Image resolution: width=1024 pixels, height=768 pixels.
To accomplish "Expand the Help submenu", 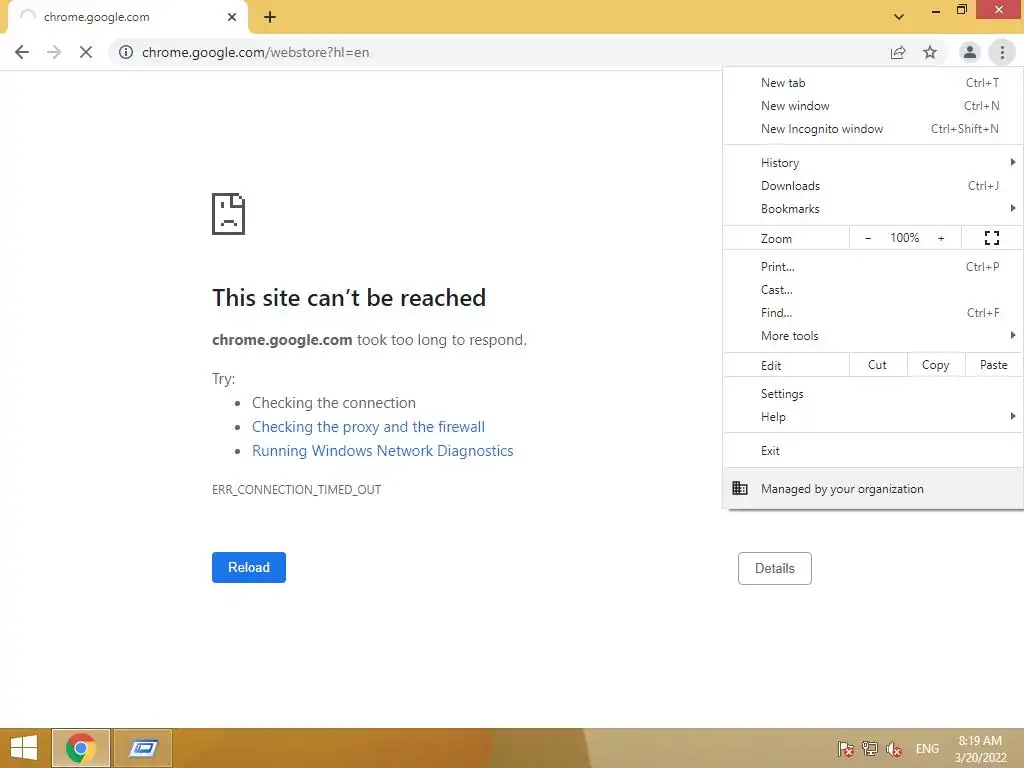I will coord(873,417).
